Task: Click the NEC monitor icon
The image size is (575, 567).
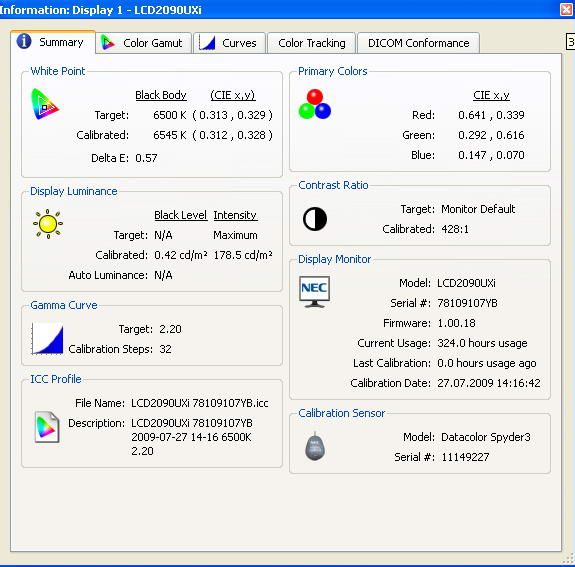Action: click(314, 292)
